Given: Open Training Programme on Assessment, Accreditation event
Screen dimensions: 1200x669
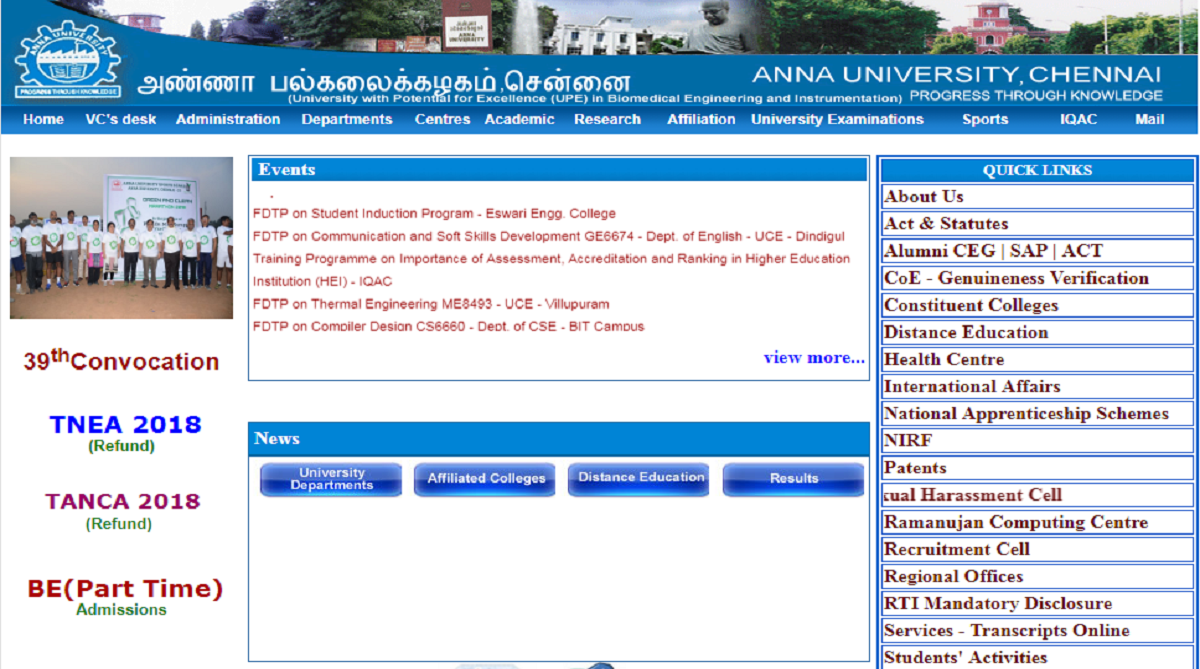Looking at the screenshot, I should 551,270.
